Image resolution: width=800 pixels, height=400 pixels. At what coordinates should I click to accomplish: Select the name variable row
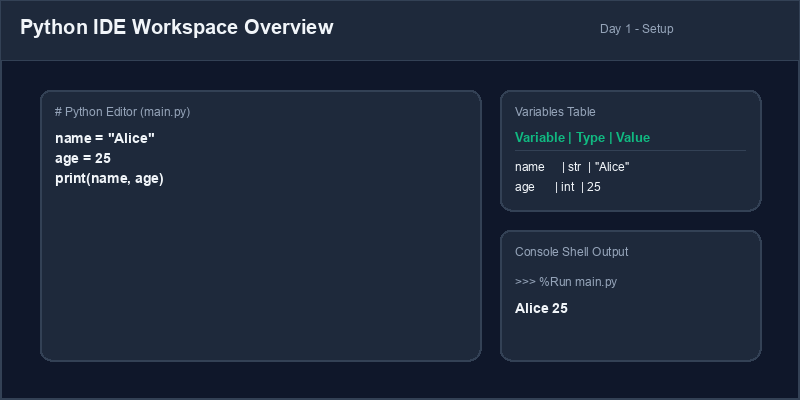tap(572, 167)
